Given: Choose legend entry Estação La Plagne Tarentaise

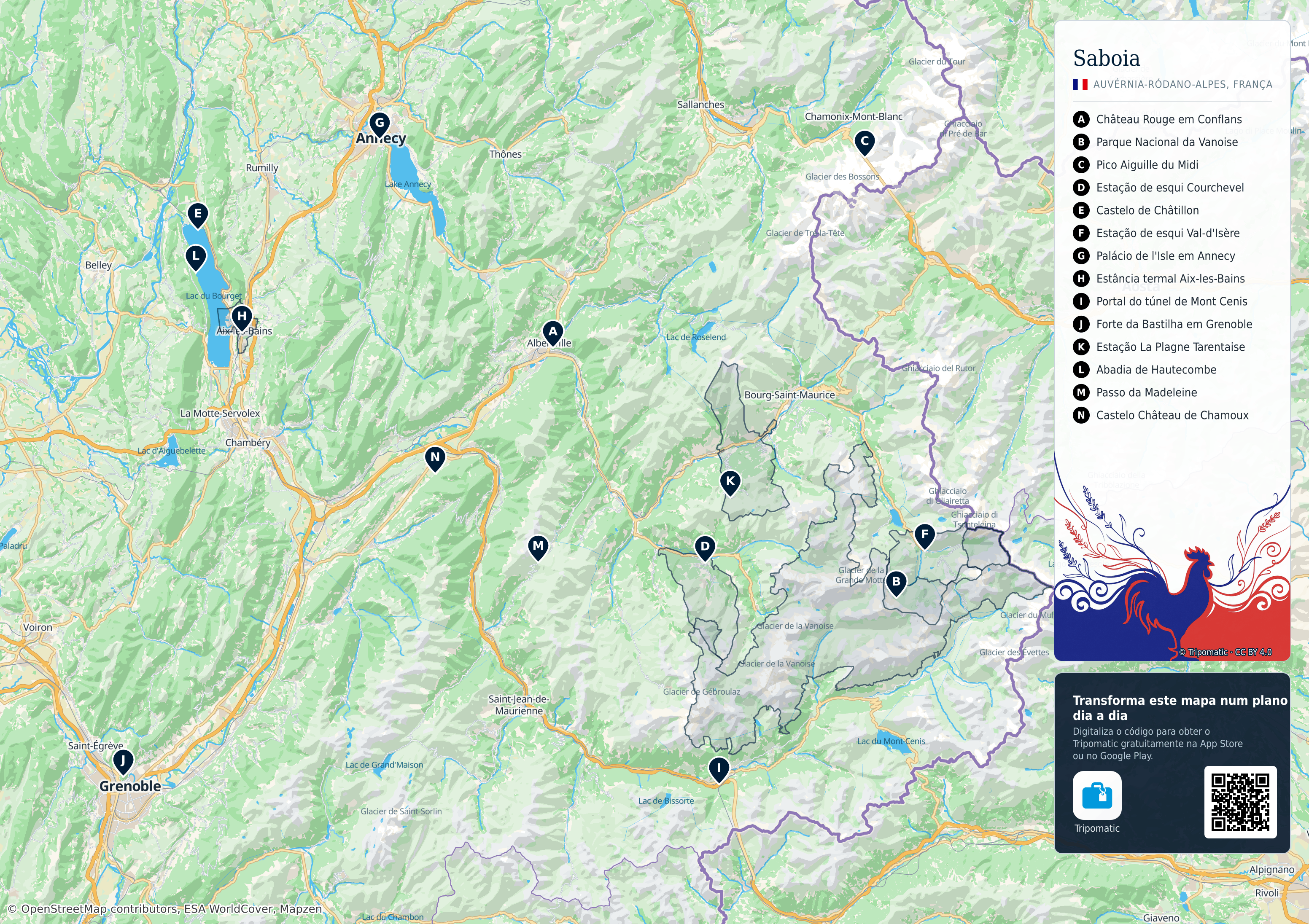Looking at the screenshot, I should click(x=1158, y=347).
